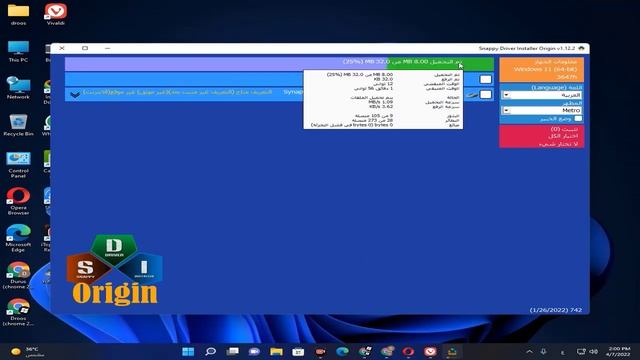Enable the expert mode checkbox below Metro
The height and width of the screenshot is (360, 640).
coord(578,119)
